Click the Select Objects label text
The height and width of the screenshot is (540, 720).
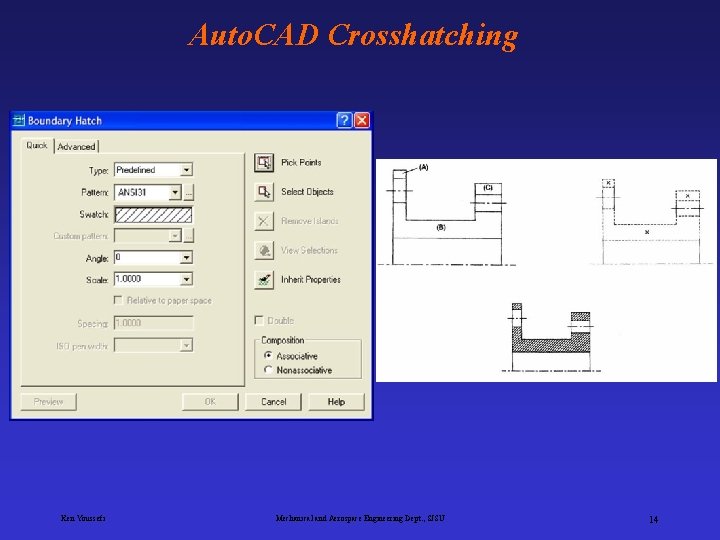[307, 192]
